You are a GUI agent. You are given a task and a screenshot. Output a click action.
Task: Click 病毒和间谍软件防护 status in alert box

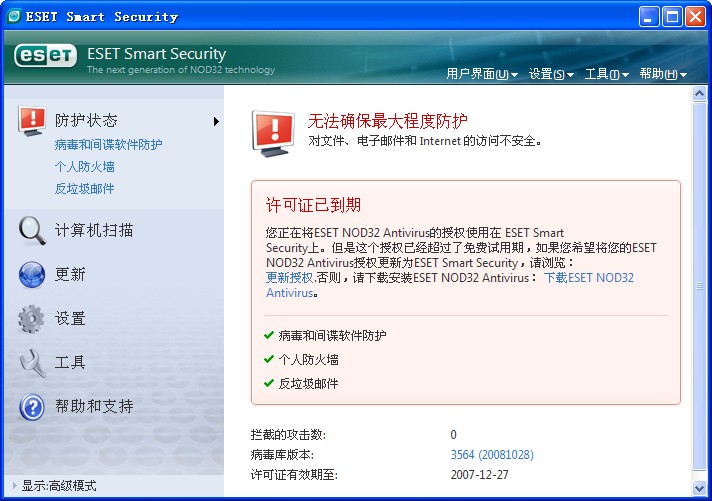(332, 336)
